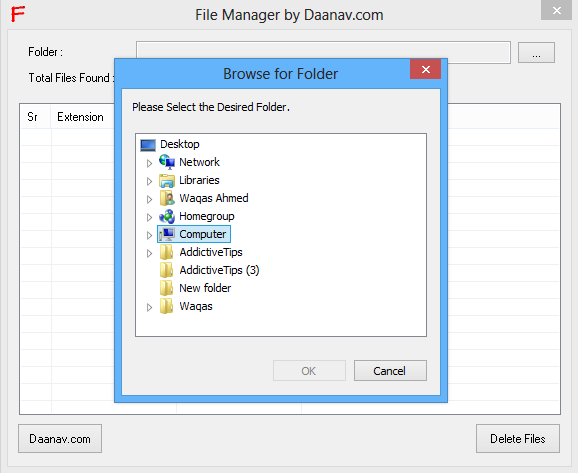Cancel the Browse for Folder dialog
The image size is (578, 473).
point(390,371)
